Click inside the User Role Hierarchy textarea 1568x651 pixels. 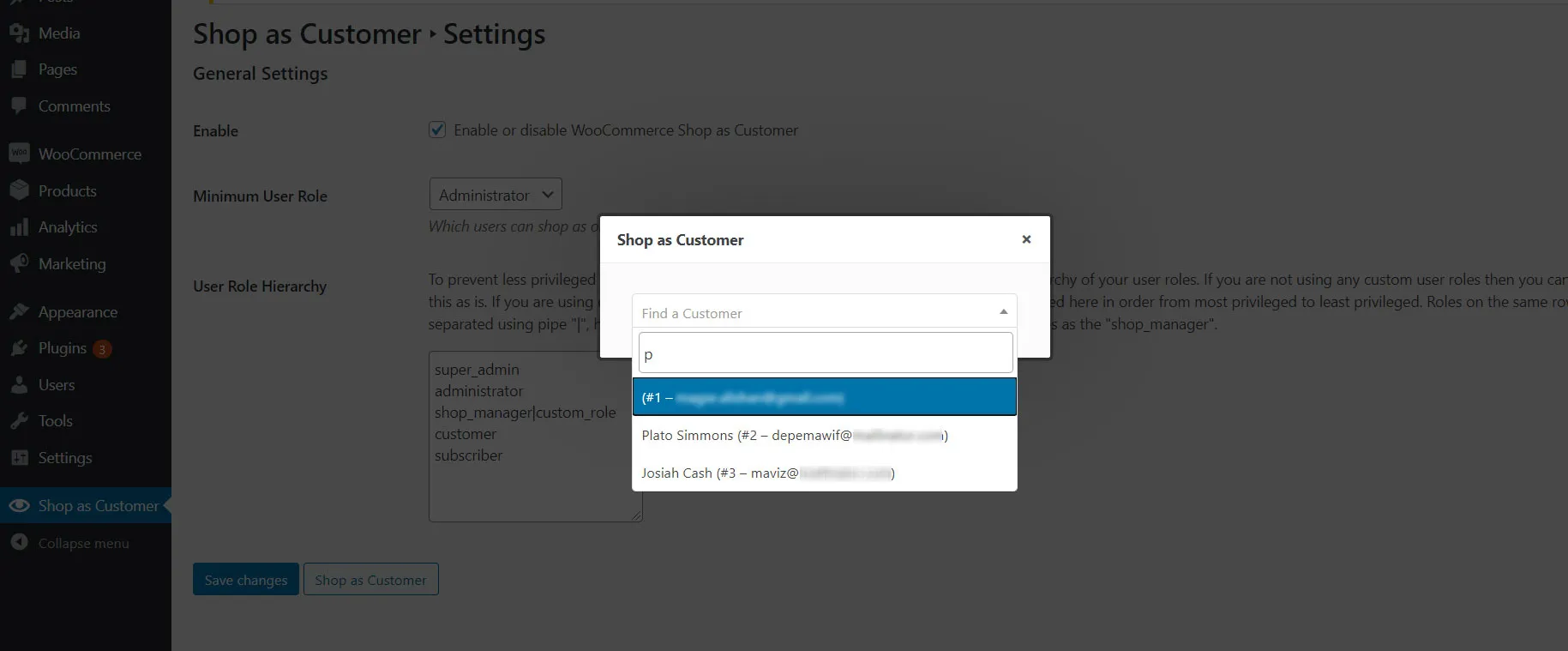[536, 436]
